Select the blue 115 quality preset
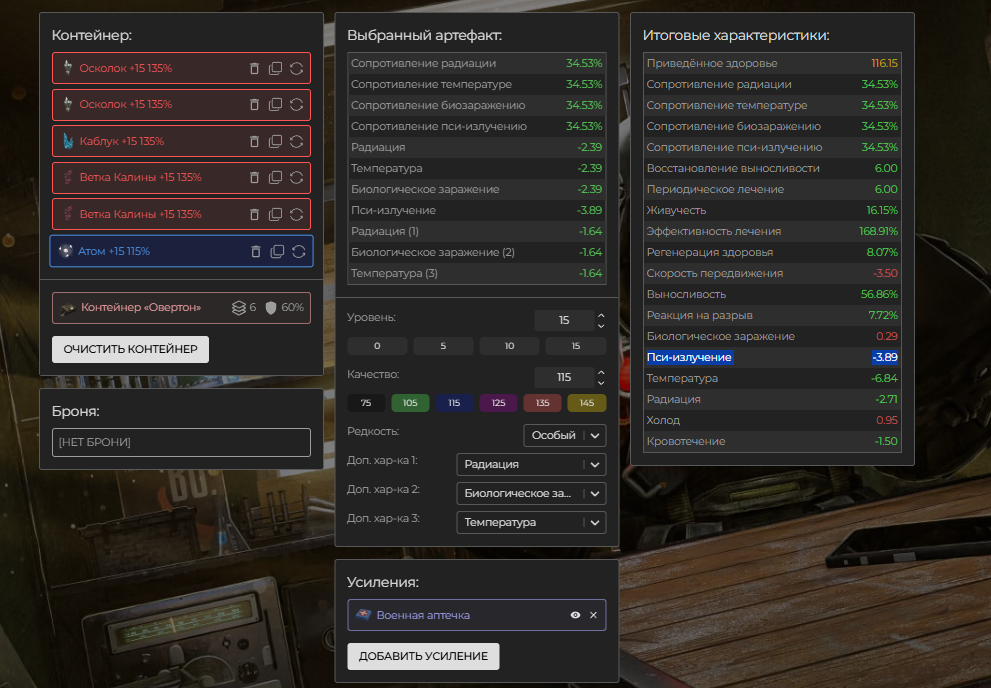 point(454,402)
